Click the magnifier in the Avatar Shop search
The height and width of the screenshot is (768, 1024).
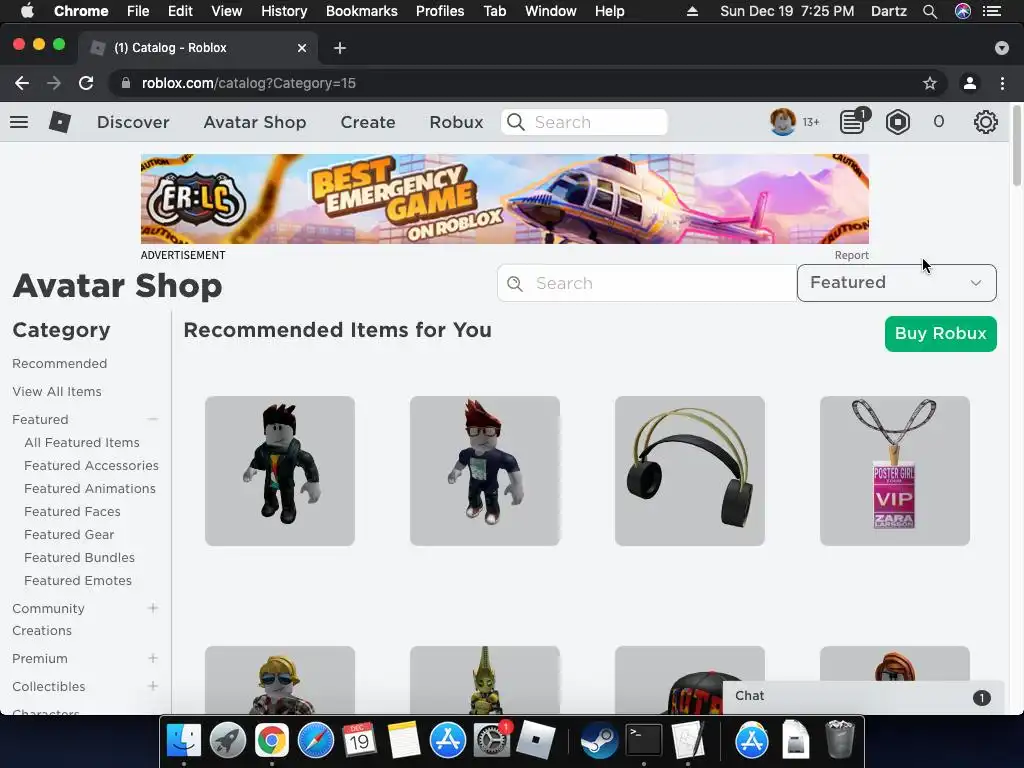515,283
